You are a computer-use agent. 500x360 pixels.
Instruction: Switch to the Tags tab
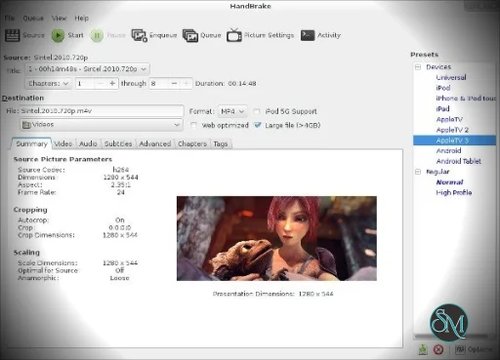220,144
